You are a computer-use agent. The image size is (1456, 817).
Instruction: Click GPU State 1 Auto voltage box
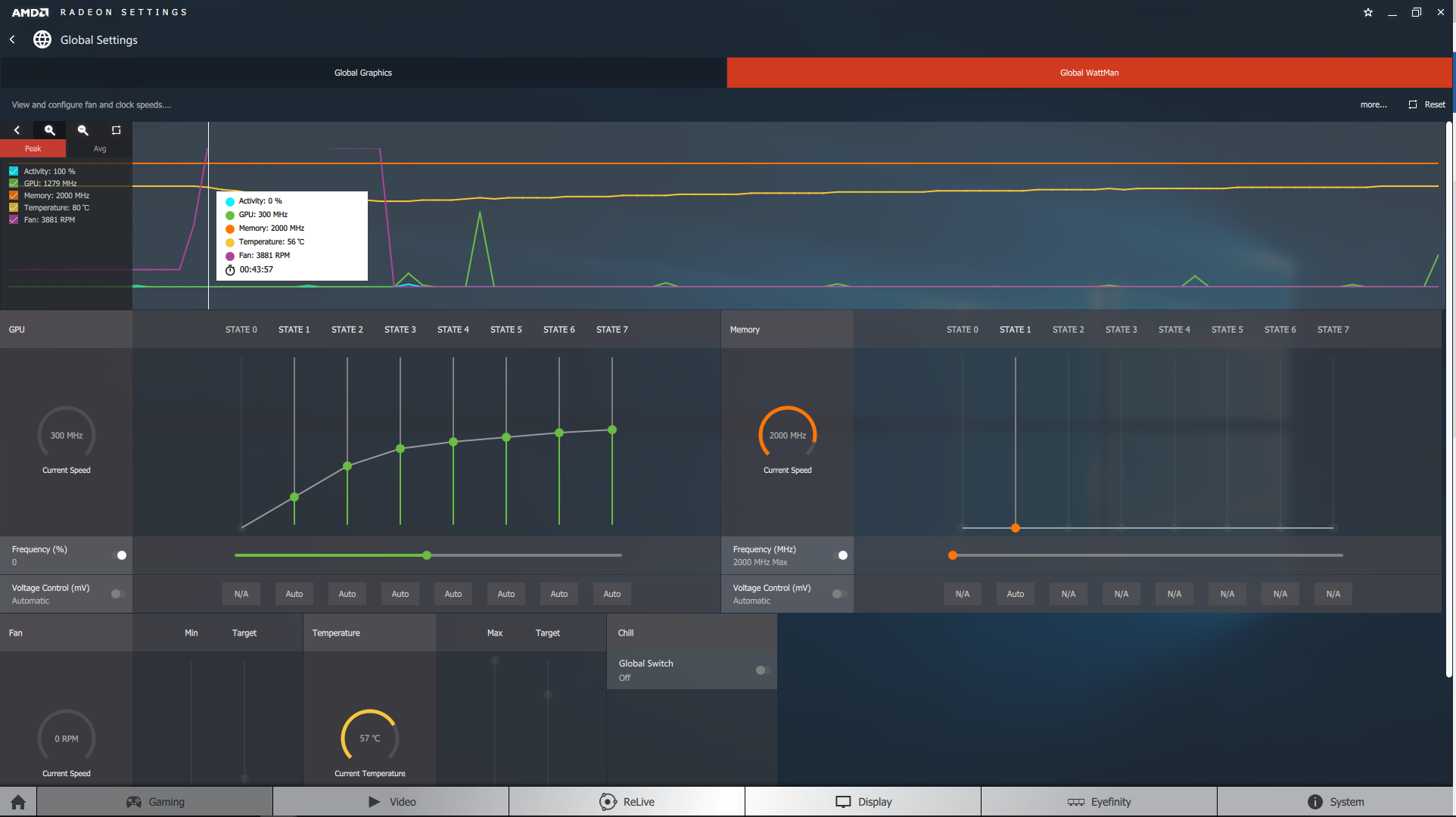(294, 594)
